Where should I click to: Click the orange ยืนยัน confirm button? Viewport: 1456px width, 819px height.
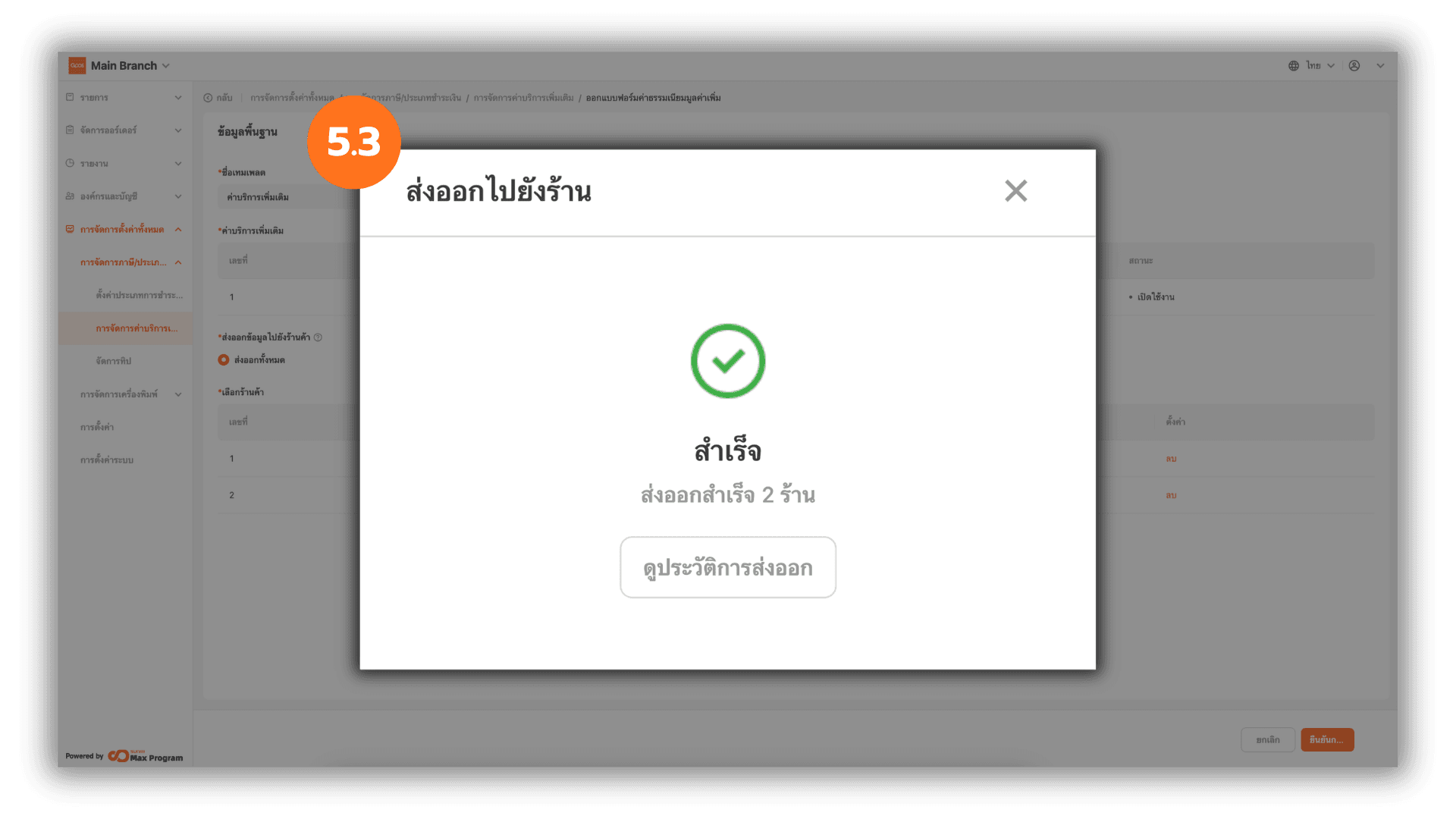[1326, 739]
